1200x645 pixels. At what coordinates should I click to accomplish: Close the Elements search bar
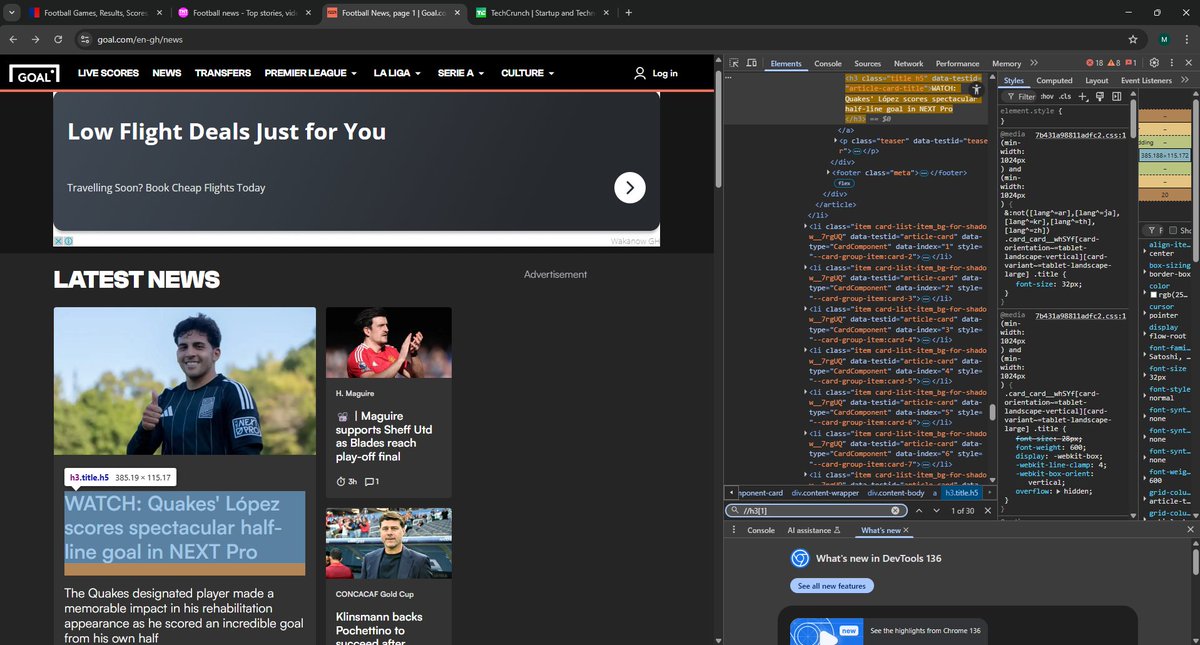986,511
